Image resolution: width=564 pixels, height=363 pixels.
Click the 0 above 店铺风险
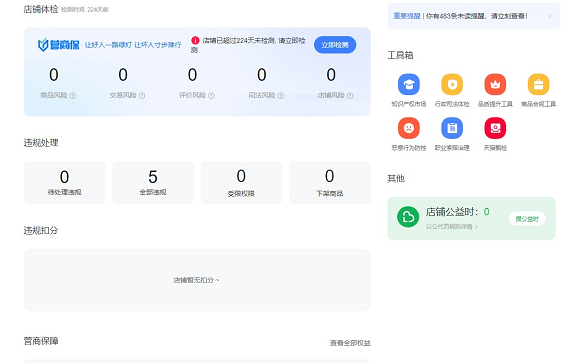tap(331, 75)
